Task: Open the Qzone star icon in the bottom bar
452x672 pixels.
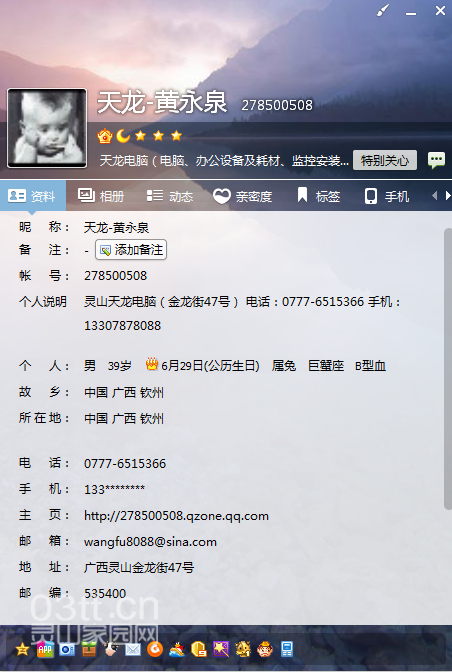Action: click(22, 650)
